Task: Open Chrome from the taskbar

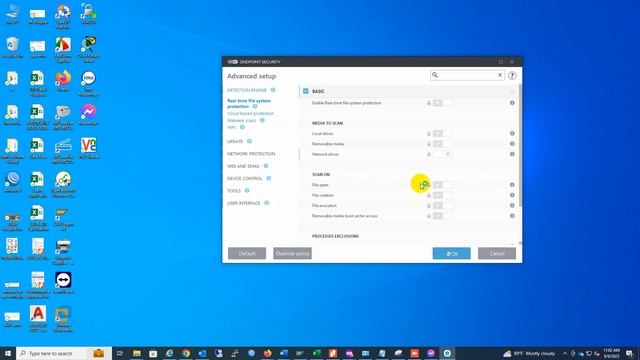Action: click(x=186, y=353)
